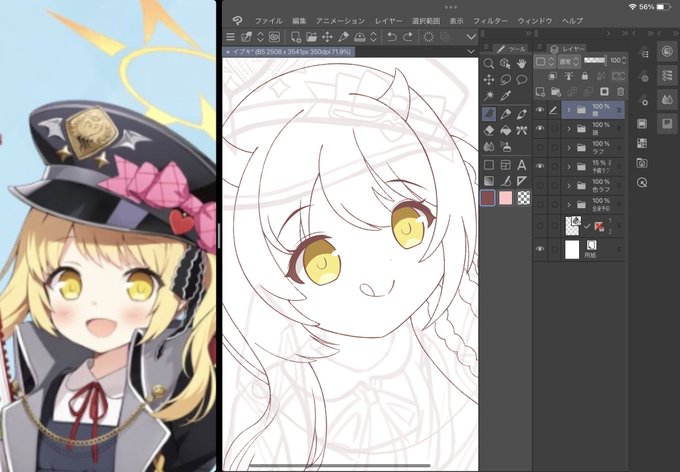Open the ヘルプ menu

pos(572,21)
